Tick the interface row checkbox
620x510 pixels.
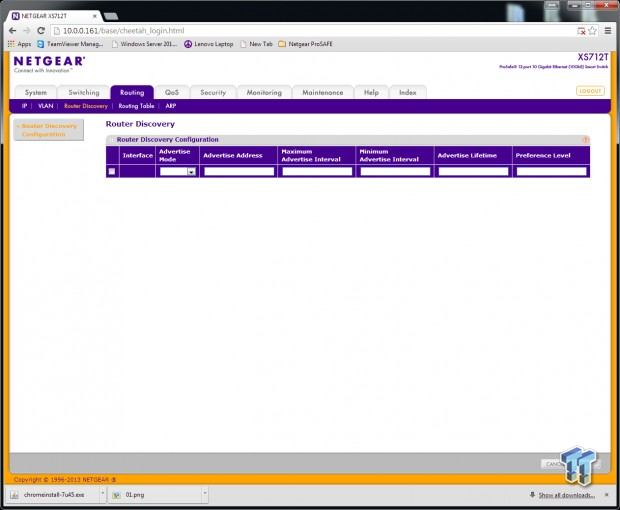click(x=112, y=171)
